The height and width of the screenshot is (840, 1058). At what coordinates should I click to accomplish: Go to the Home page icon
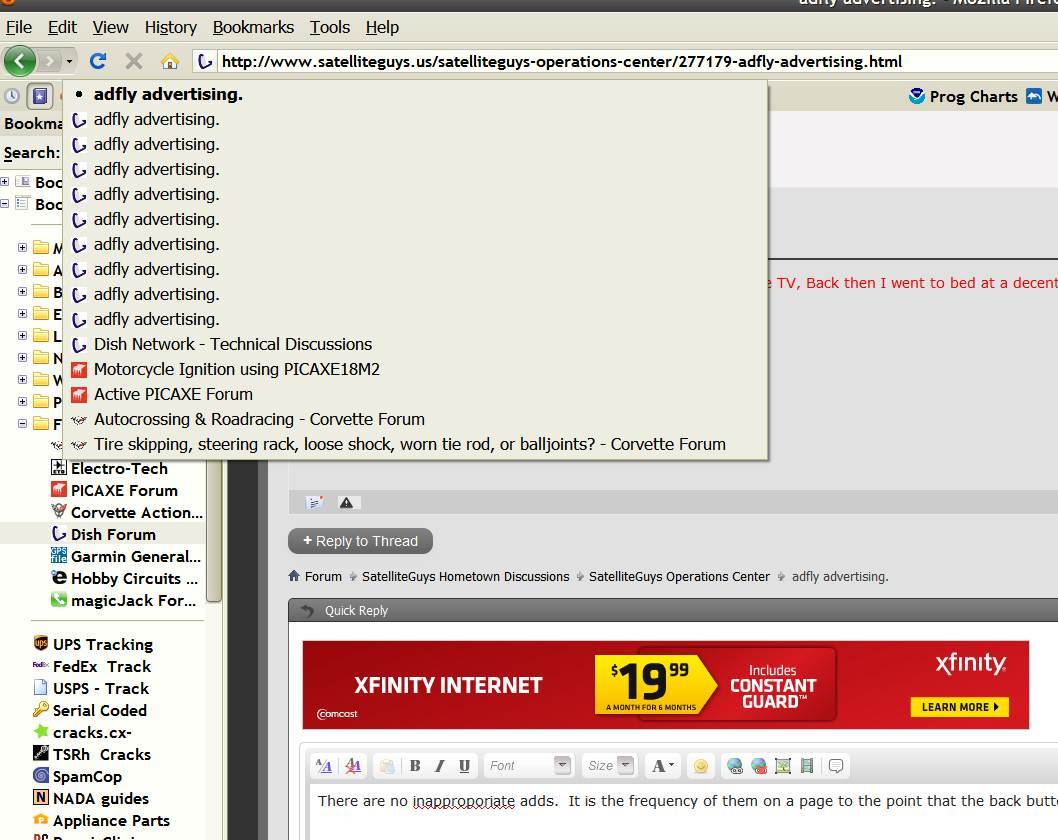click(169, 61)
